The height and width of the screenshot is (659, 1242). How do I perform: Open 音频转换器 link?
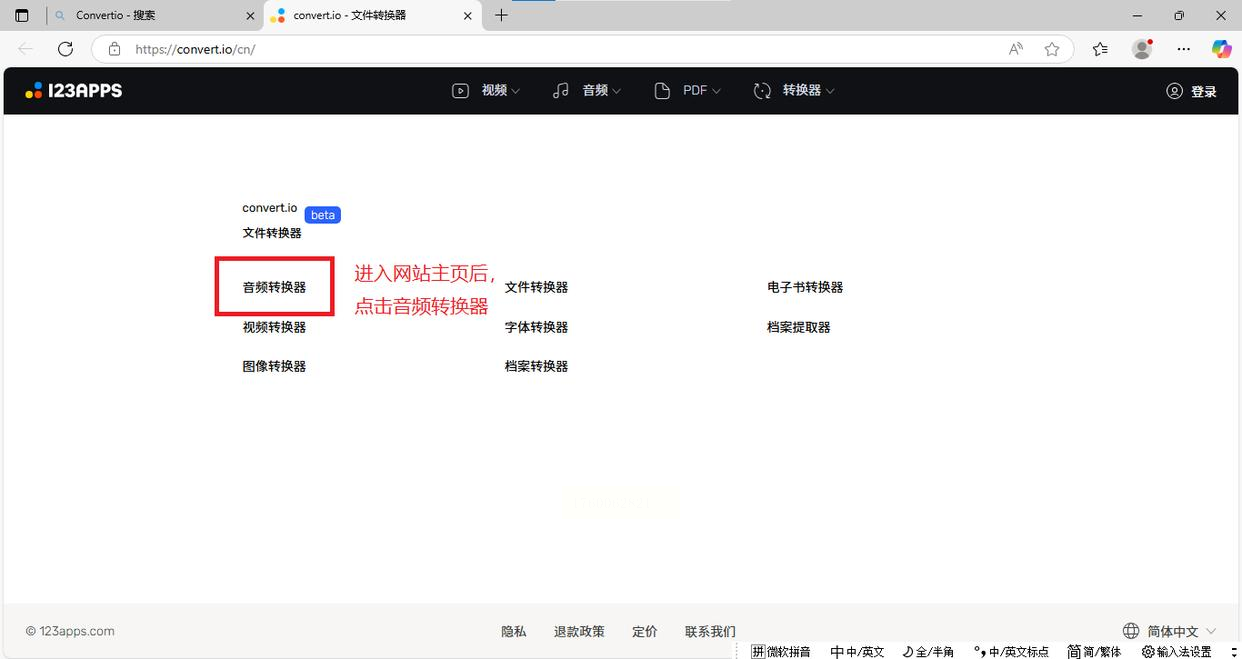(x=274, y=287)
